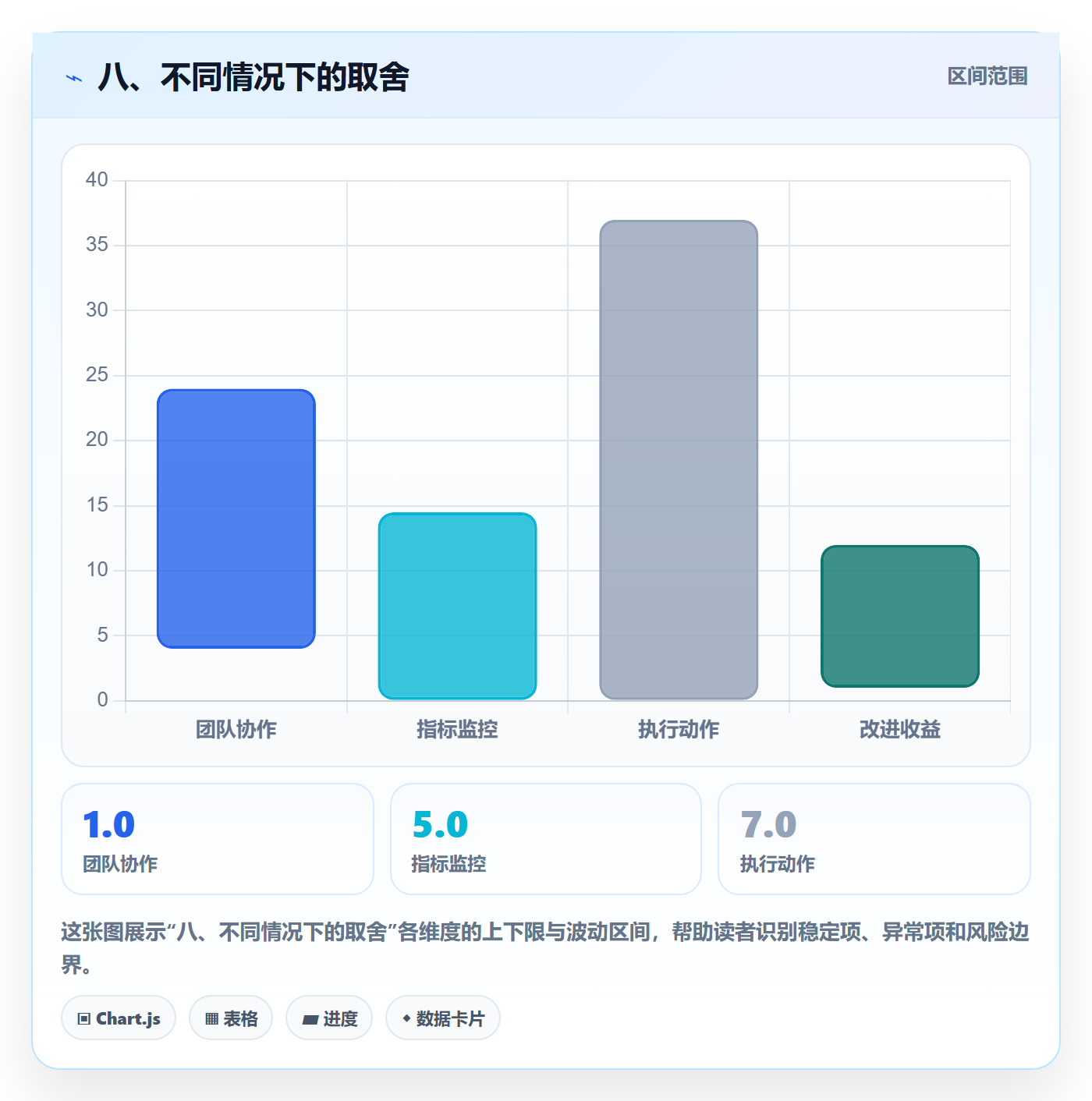Click the green 改进收益 bar in the chart
This screenshot has height=1101, width=1092.
(x=900, y=616)
